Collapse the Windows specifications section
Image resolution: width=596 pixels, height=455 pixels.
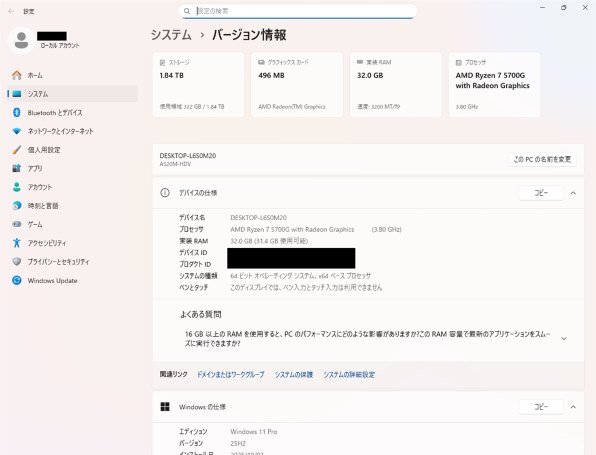573,407
